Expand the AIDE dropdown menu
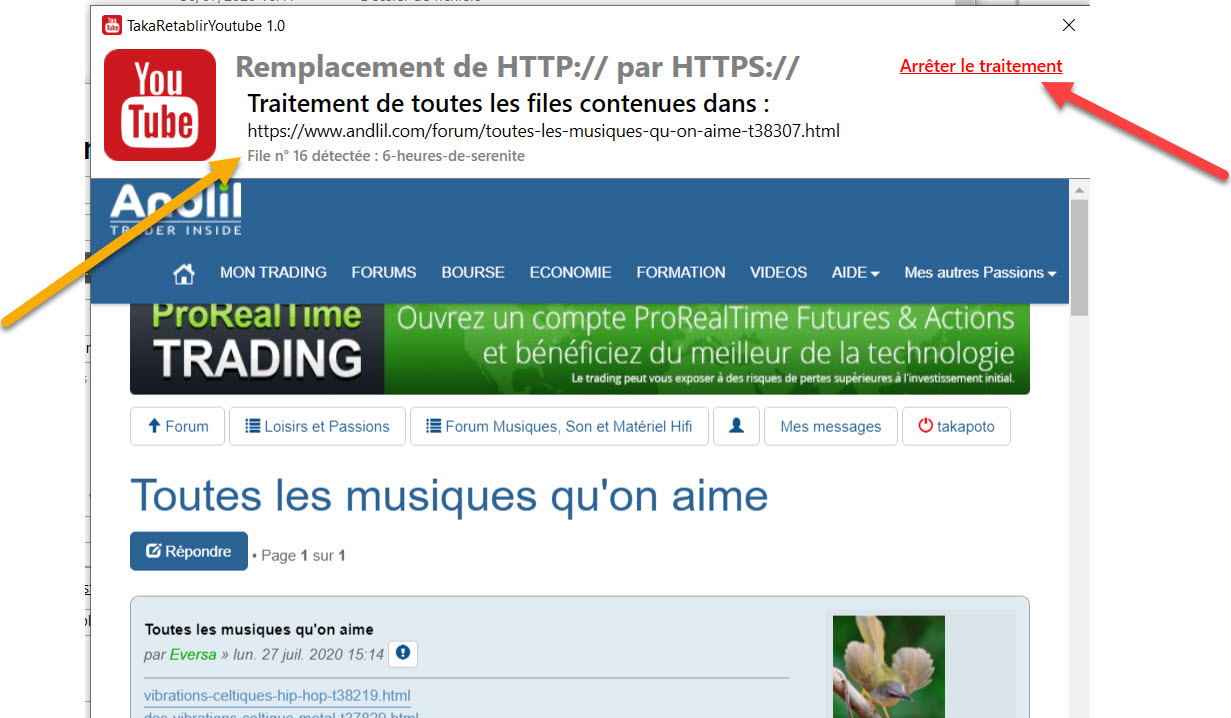 (855, 273)
